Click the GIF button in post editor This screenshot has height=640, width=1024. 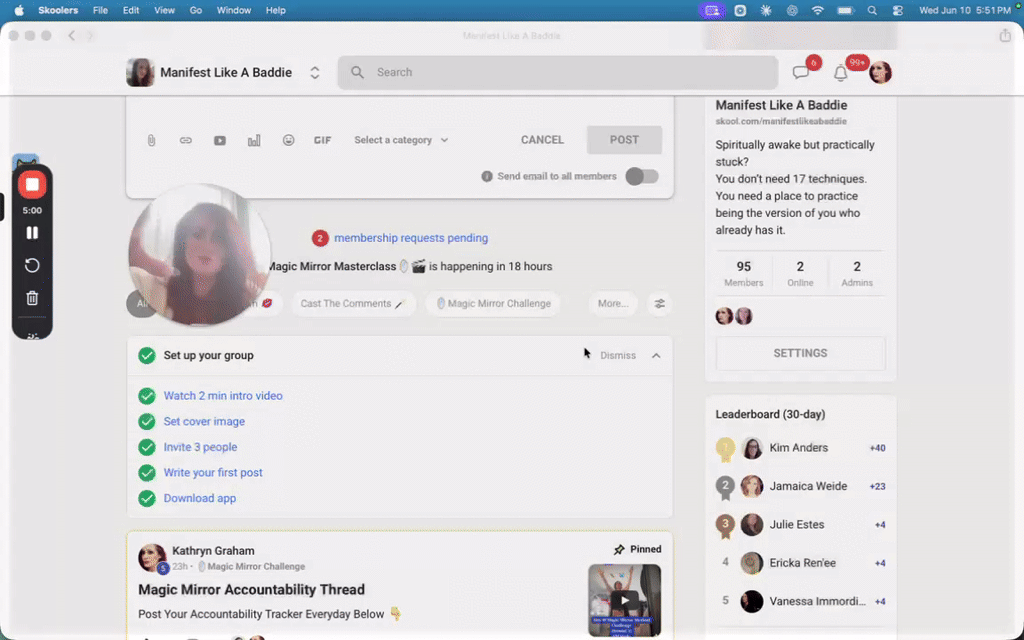click(x=323, y=140)
